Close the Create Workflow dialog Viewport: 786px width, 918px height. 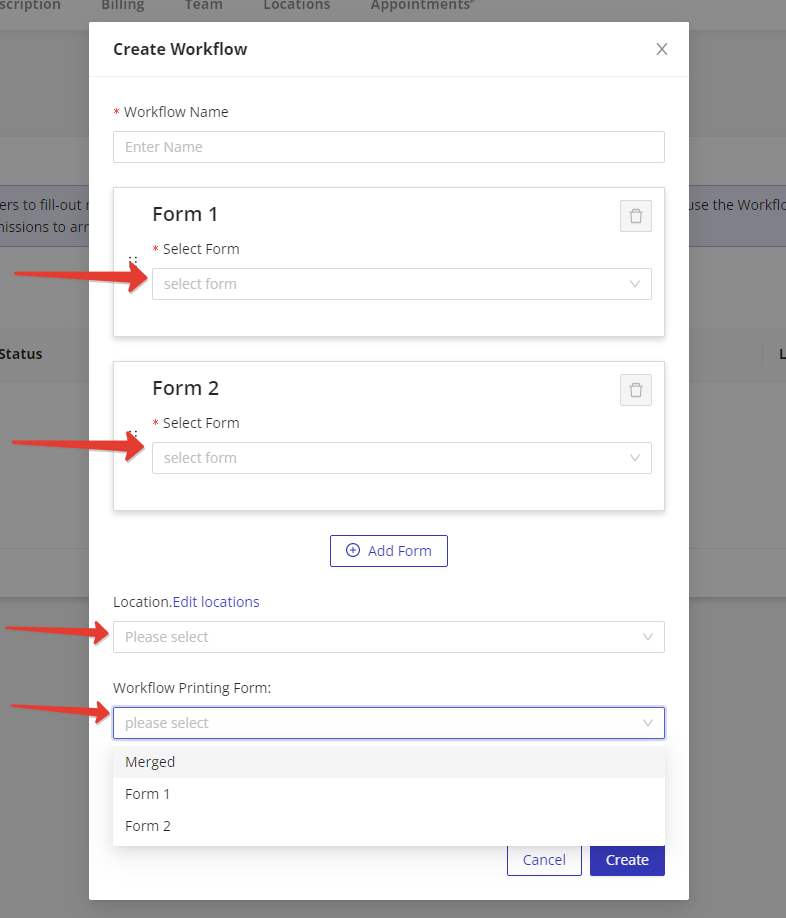pyautogui.click(x=661, y=49)
